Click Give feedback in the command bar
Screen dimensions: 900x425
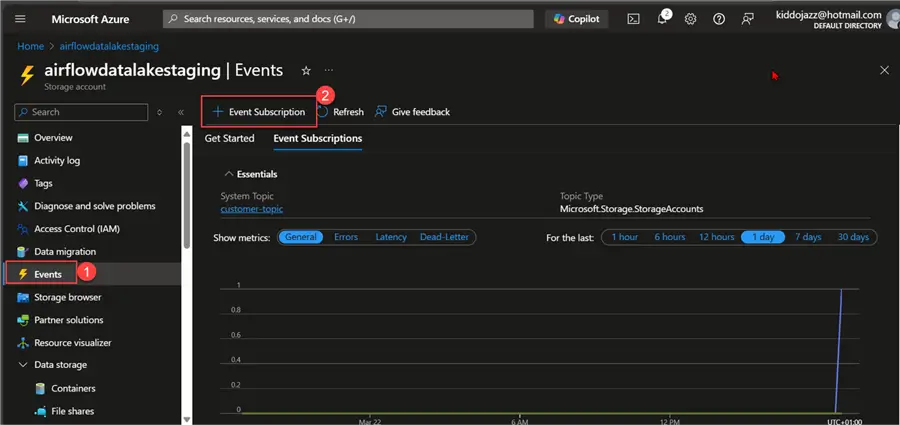point(412,112)
